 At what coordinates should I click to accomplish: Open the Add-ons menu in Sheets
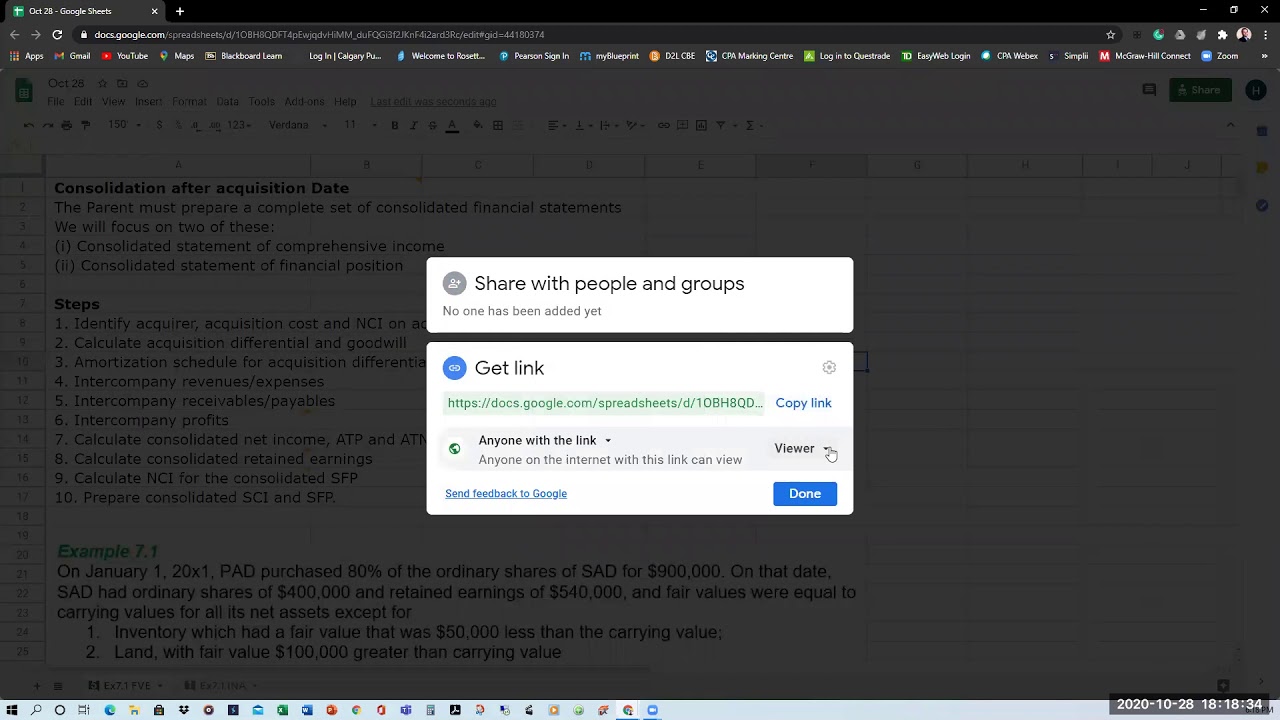coord(304,102)
